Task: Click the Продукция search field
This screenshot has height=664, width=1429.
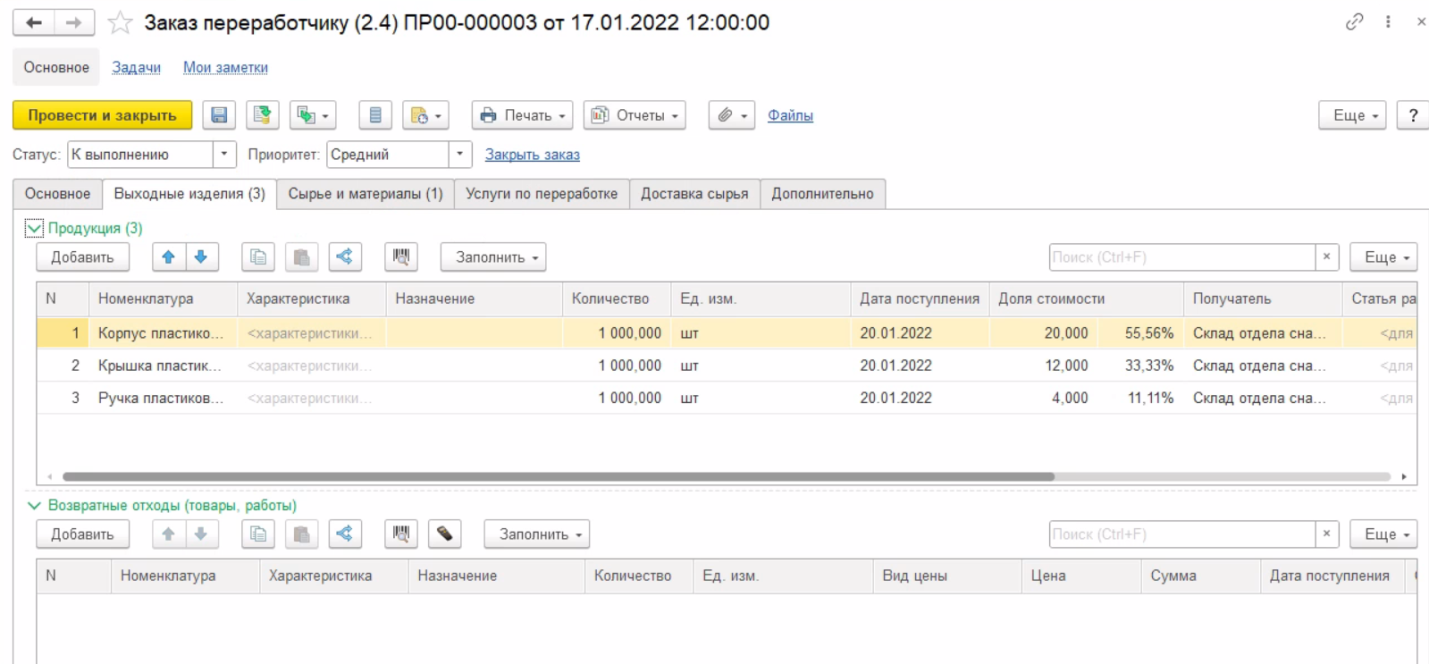Action: click(1180, 257)
